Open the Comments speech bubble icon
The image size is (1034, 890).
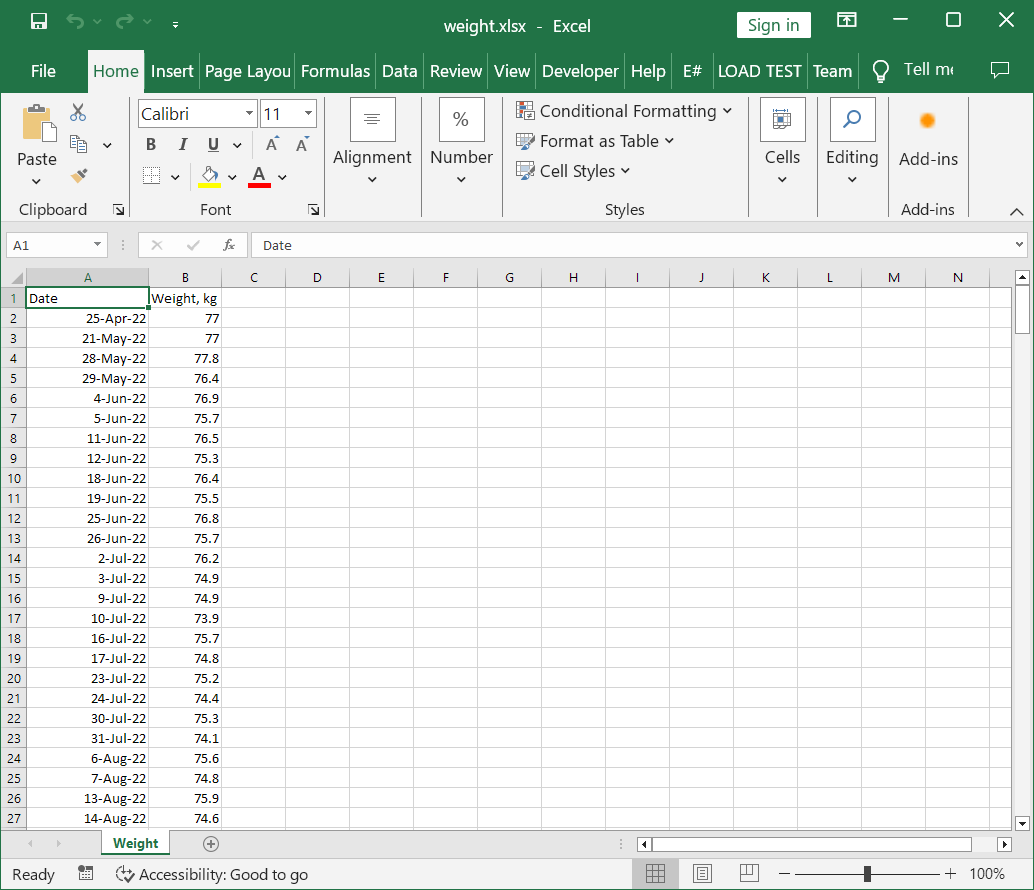click(x=1000, y=70)
